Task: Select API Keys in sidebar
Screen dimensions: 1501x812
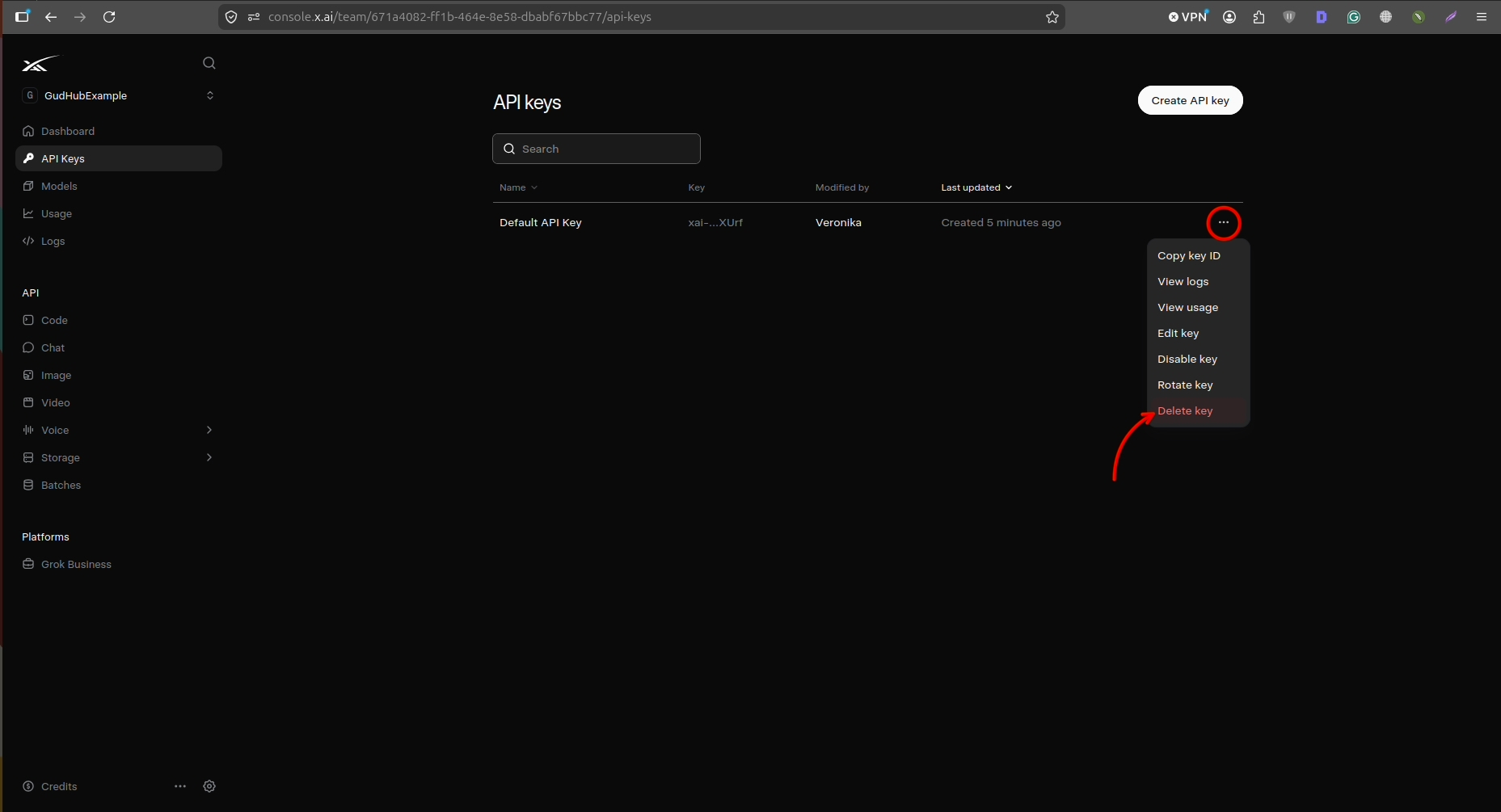Action: point(119,158)
